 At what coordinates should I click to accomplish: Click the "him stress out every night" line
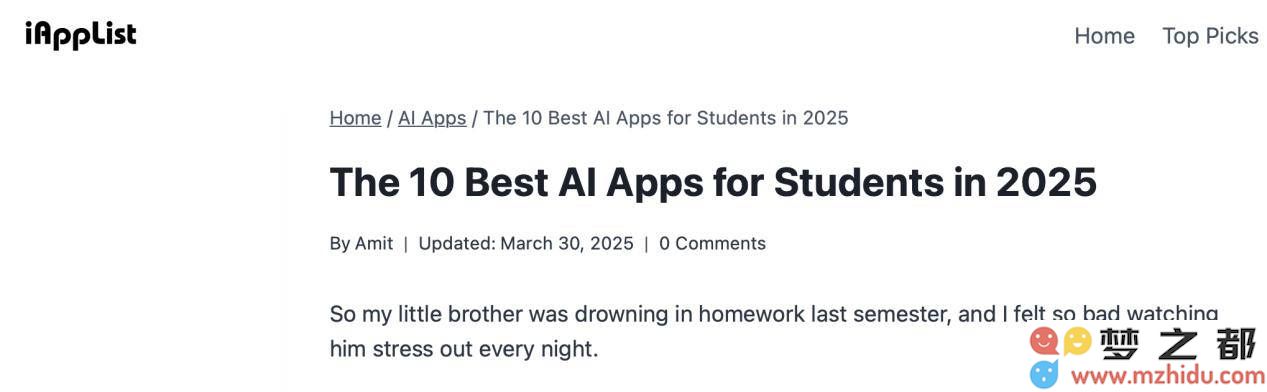pyautogui.click(x=464, y=349)
